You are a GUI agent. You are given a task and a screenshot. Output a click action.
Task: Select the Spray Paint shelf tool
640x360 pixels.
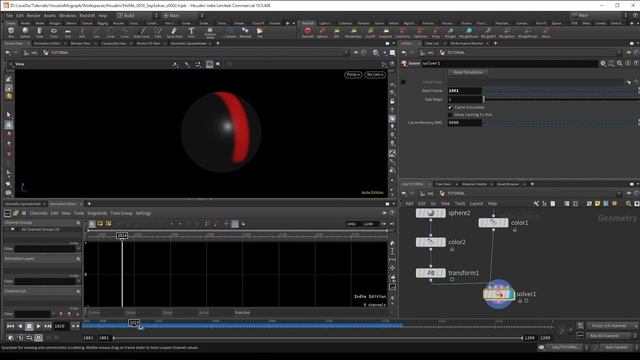click(x=174, y=32)
